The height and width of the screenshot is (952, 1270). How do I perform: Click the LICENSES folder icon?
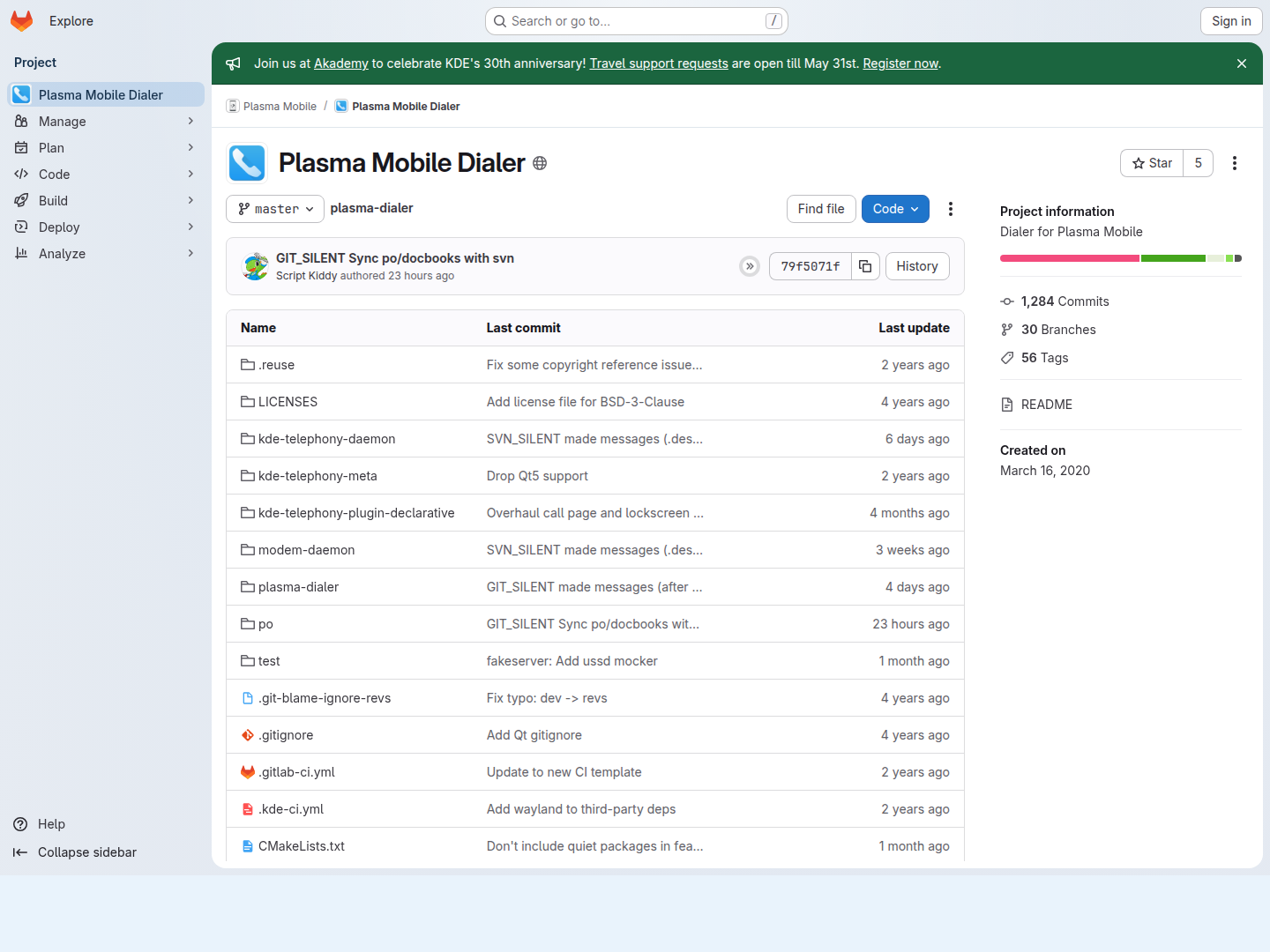click(x=248, y=402)
